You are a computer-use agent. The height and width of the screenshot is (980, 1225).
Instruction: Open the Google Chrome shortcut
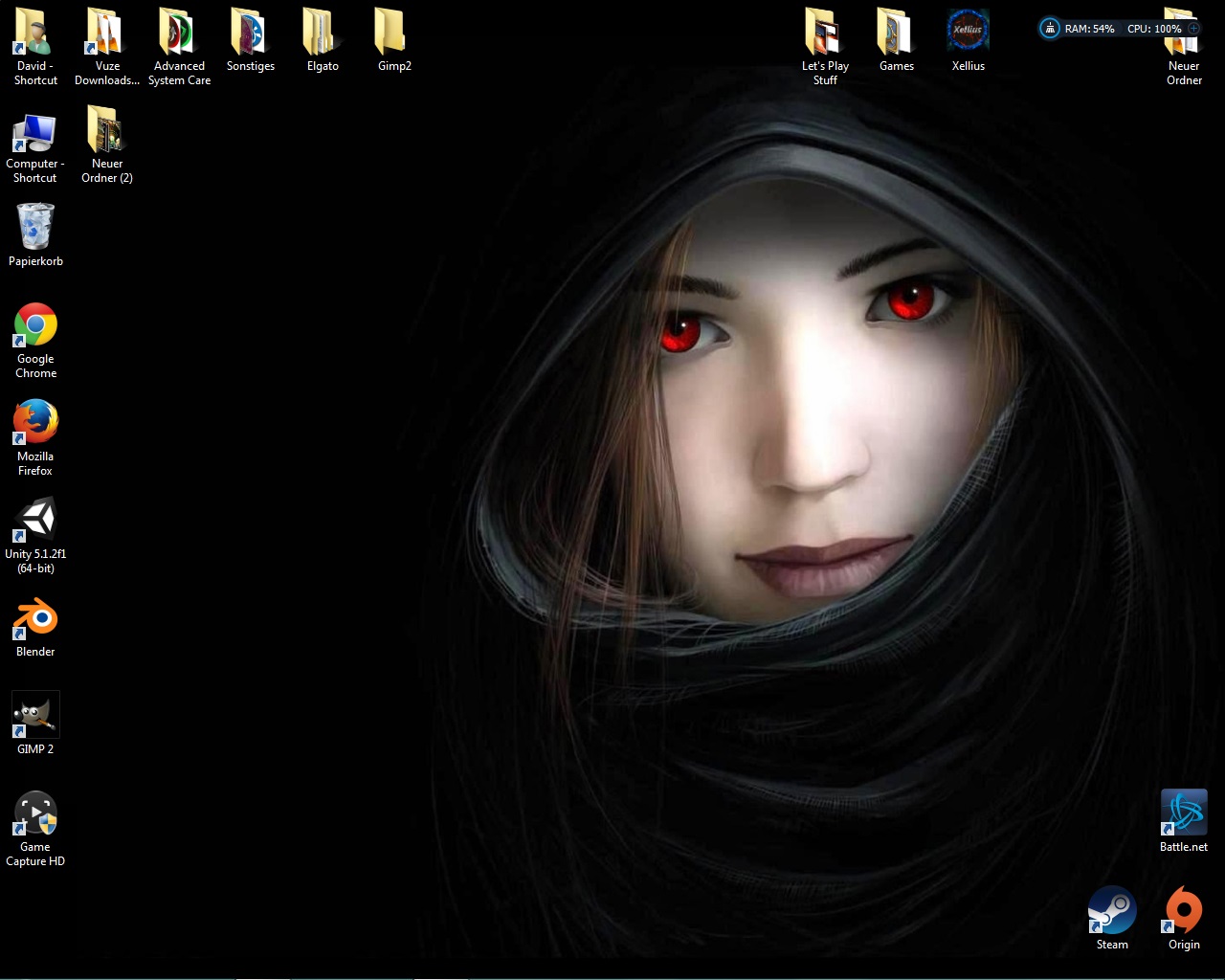pyautogui.click(x=35, y=325)
